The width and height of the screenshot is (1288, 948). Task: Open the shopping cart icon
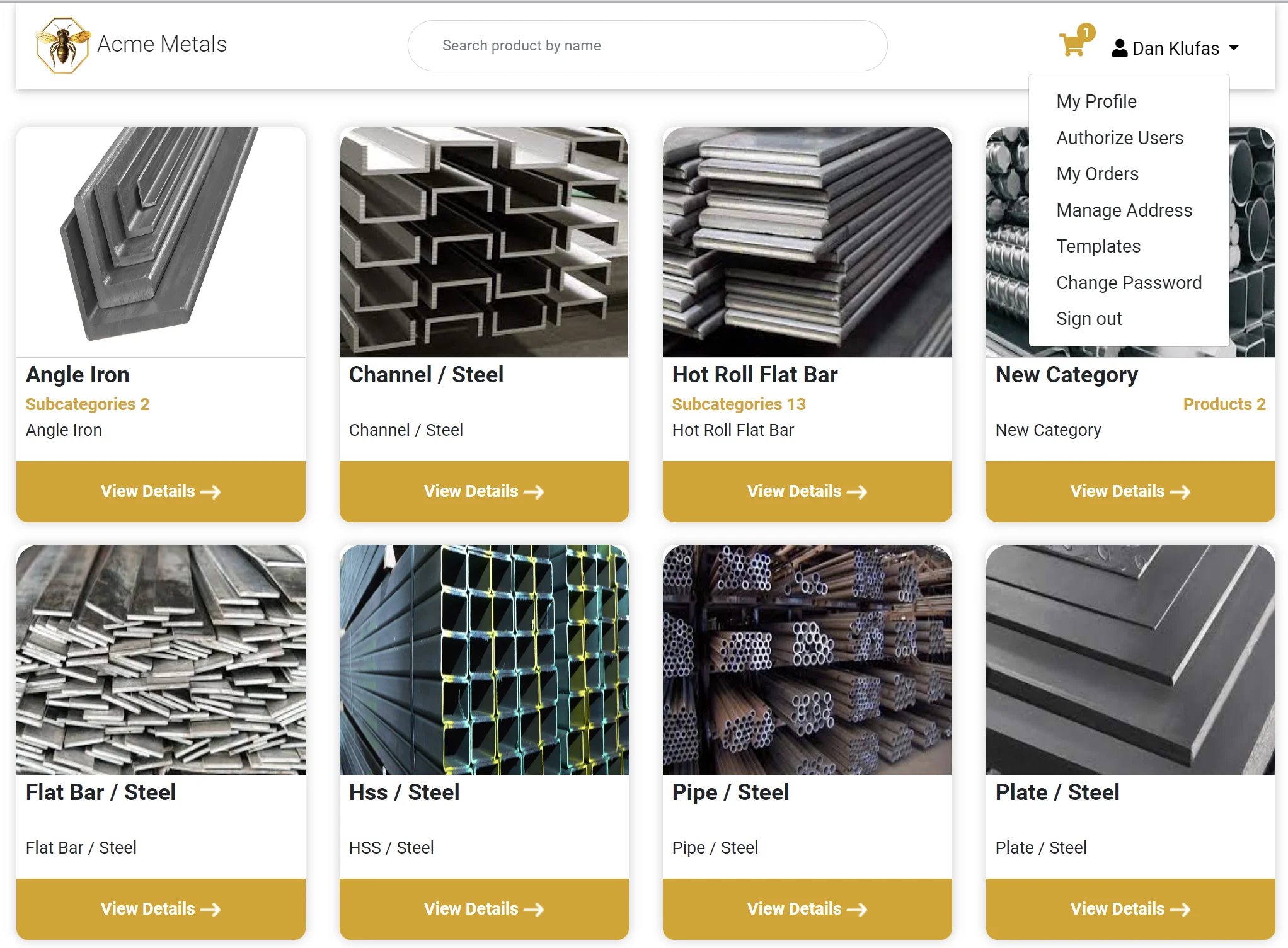point(1071,45)
